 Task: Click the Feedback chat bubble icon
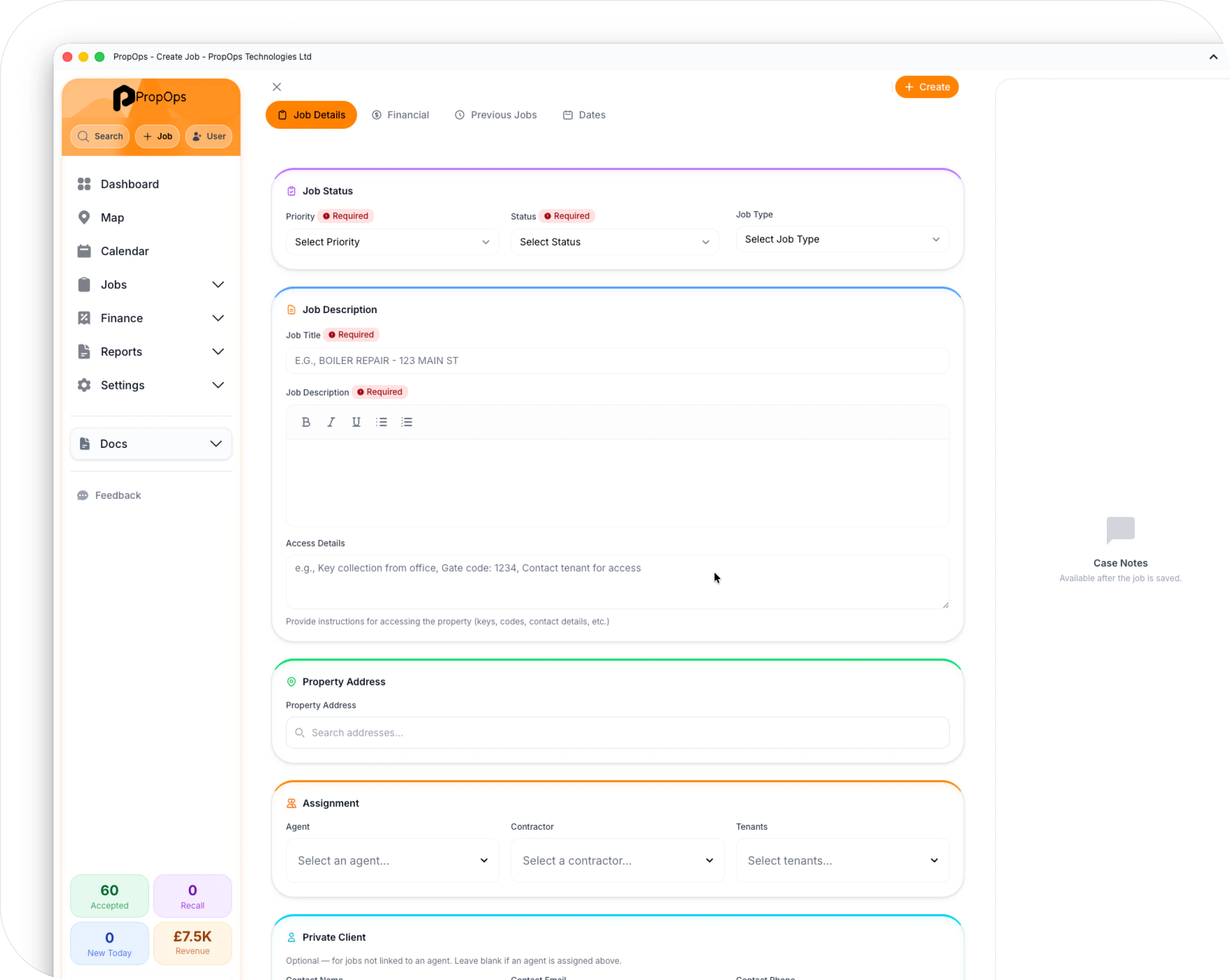tap(83, 496)
